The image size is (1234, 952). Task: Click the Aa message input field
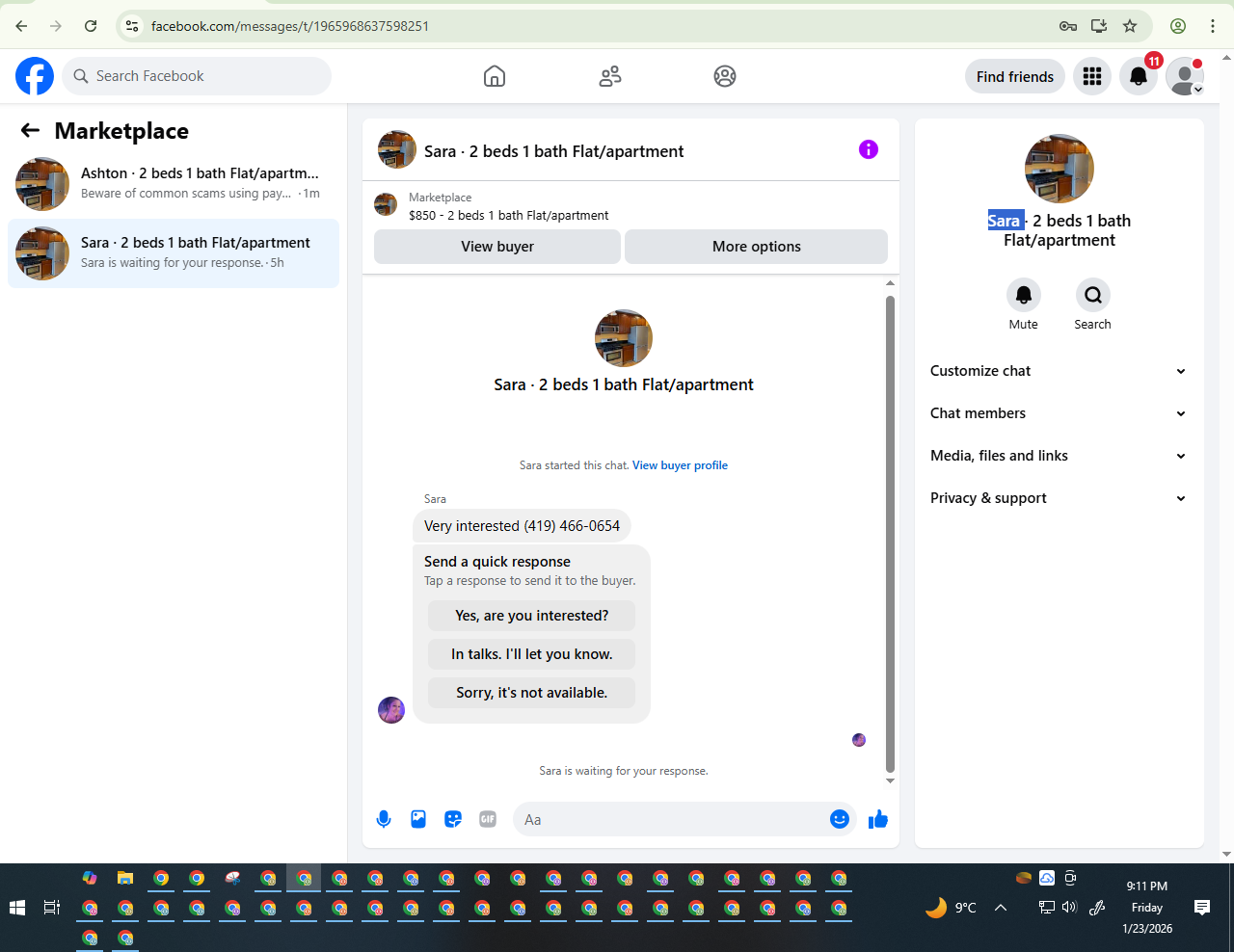(670, 819)
